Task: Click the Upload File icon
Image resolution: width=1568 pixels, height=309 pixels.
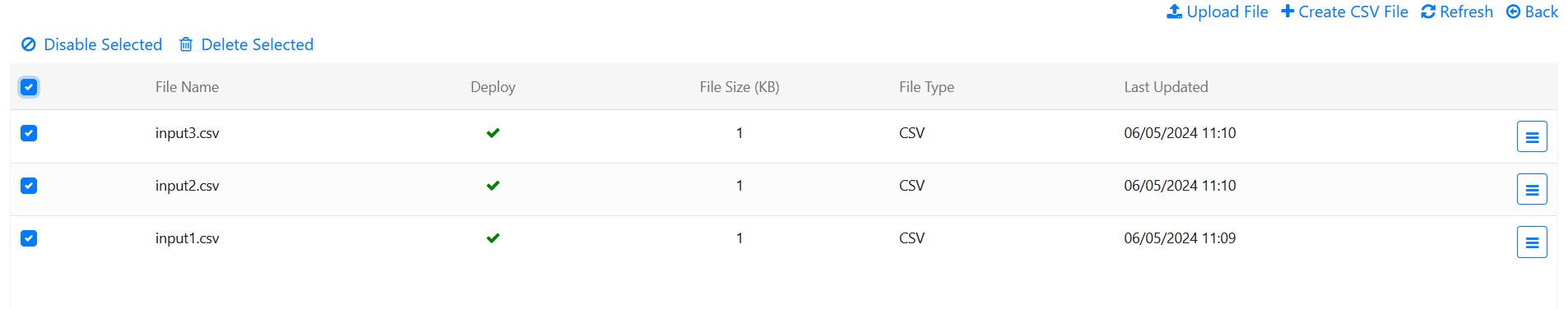Action: pyautogui.click(x=1174, y=12)
